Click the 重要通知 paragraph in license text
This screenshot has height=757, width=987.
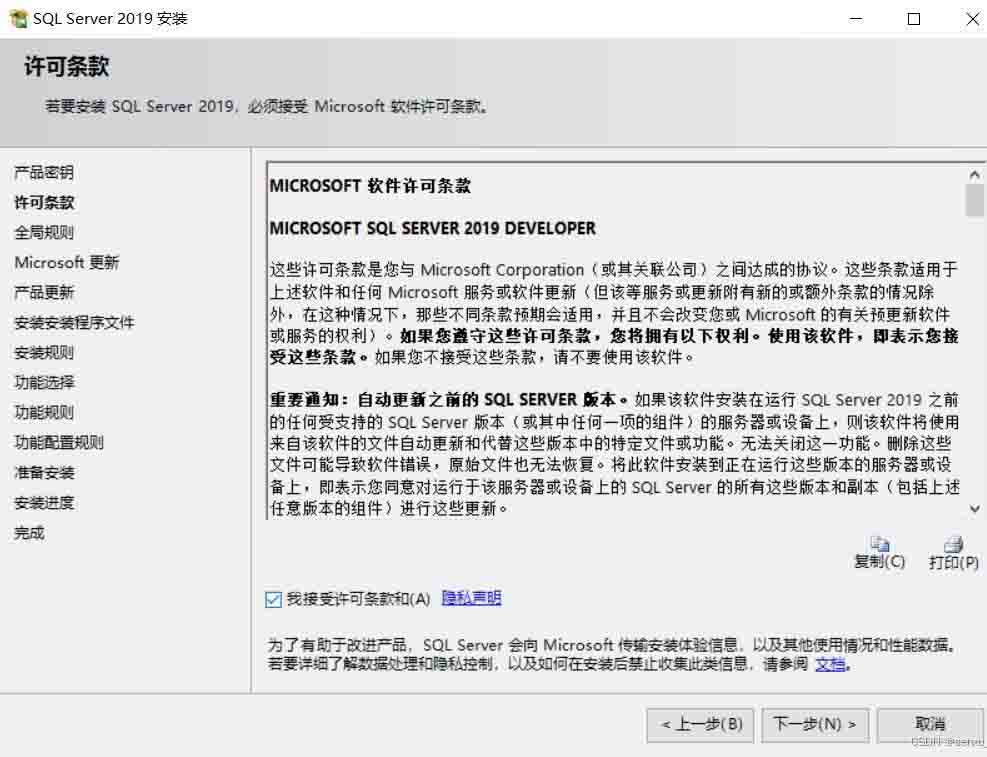coord(614,454)
